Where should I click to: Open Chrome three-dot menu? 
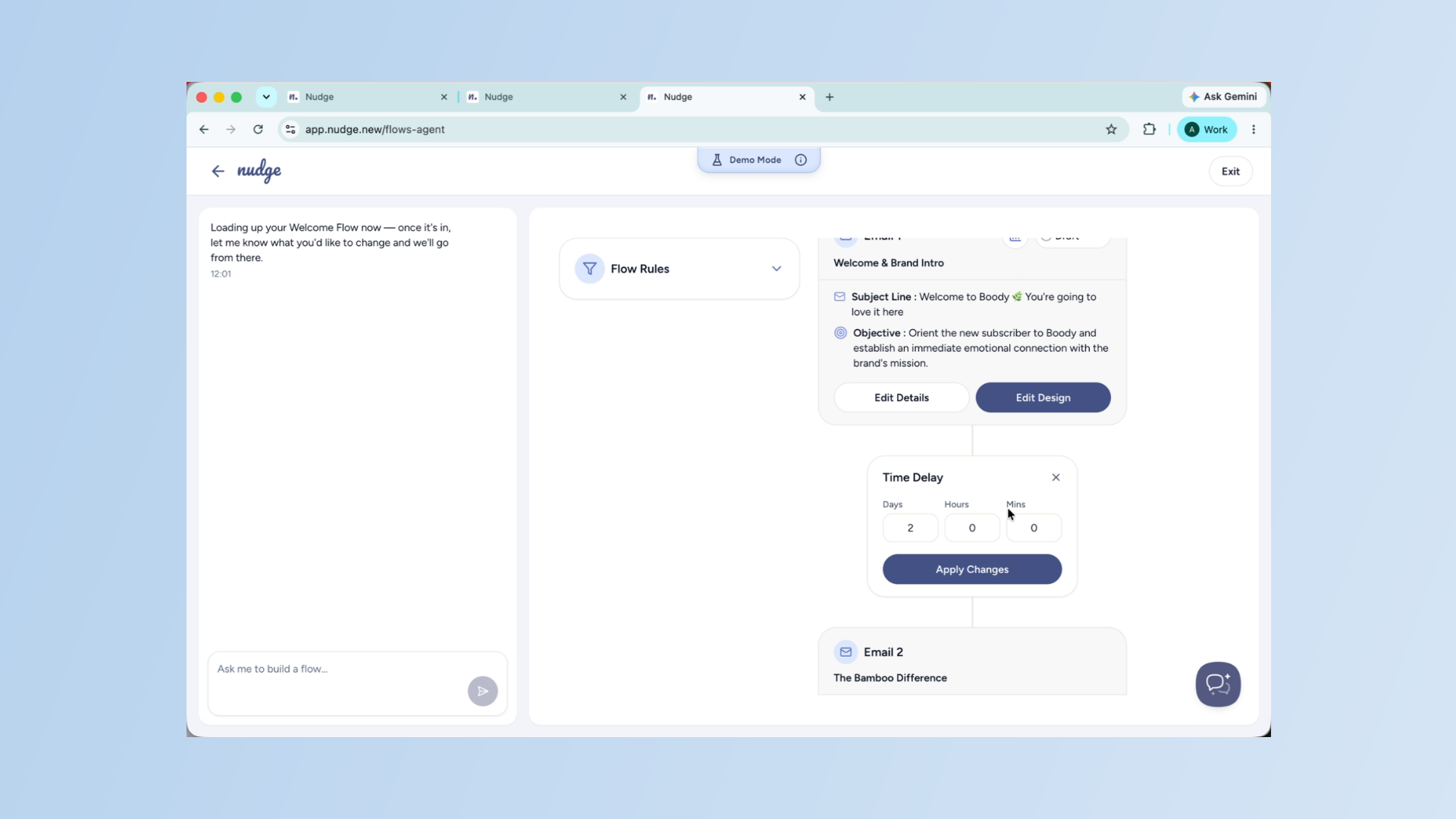click(x=1254, y=130)
